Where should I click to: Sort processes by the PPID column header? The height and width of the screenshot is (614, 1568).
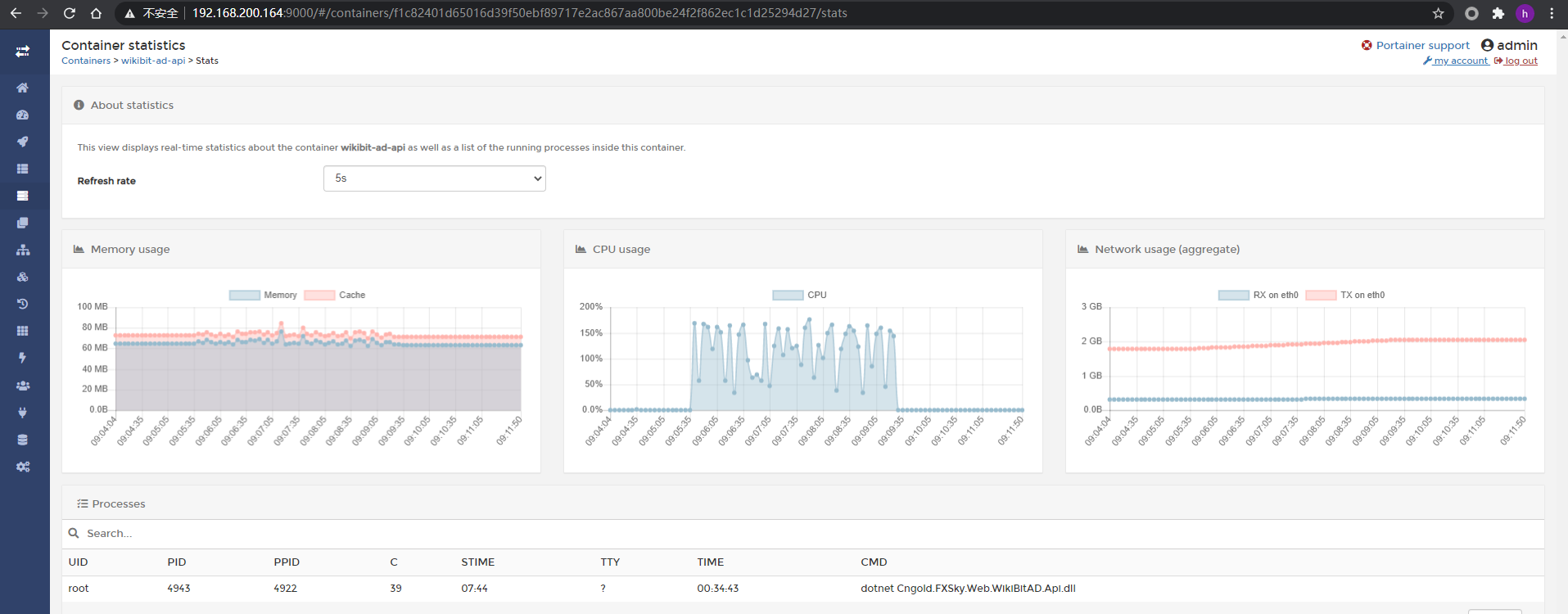click(287, 562)
